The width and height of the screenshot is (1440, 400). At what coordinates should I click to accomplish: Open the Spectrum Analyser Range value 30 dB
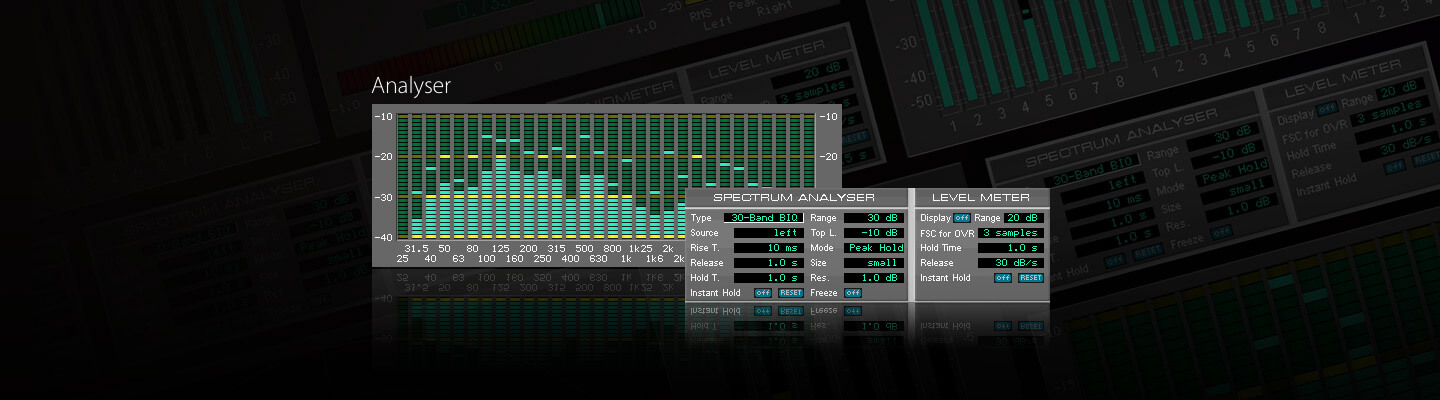[x=873, y=217]
